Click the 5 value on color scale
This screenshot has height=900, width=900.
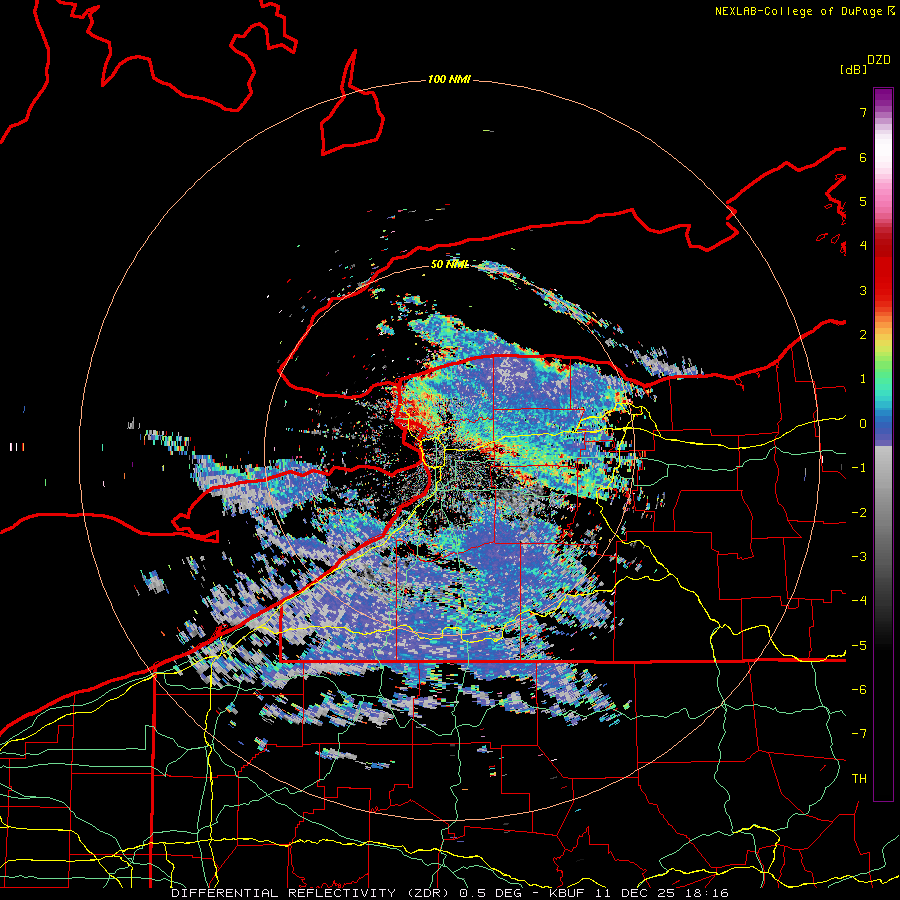coord(863,201)
